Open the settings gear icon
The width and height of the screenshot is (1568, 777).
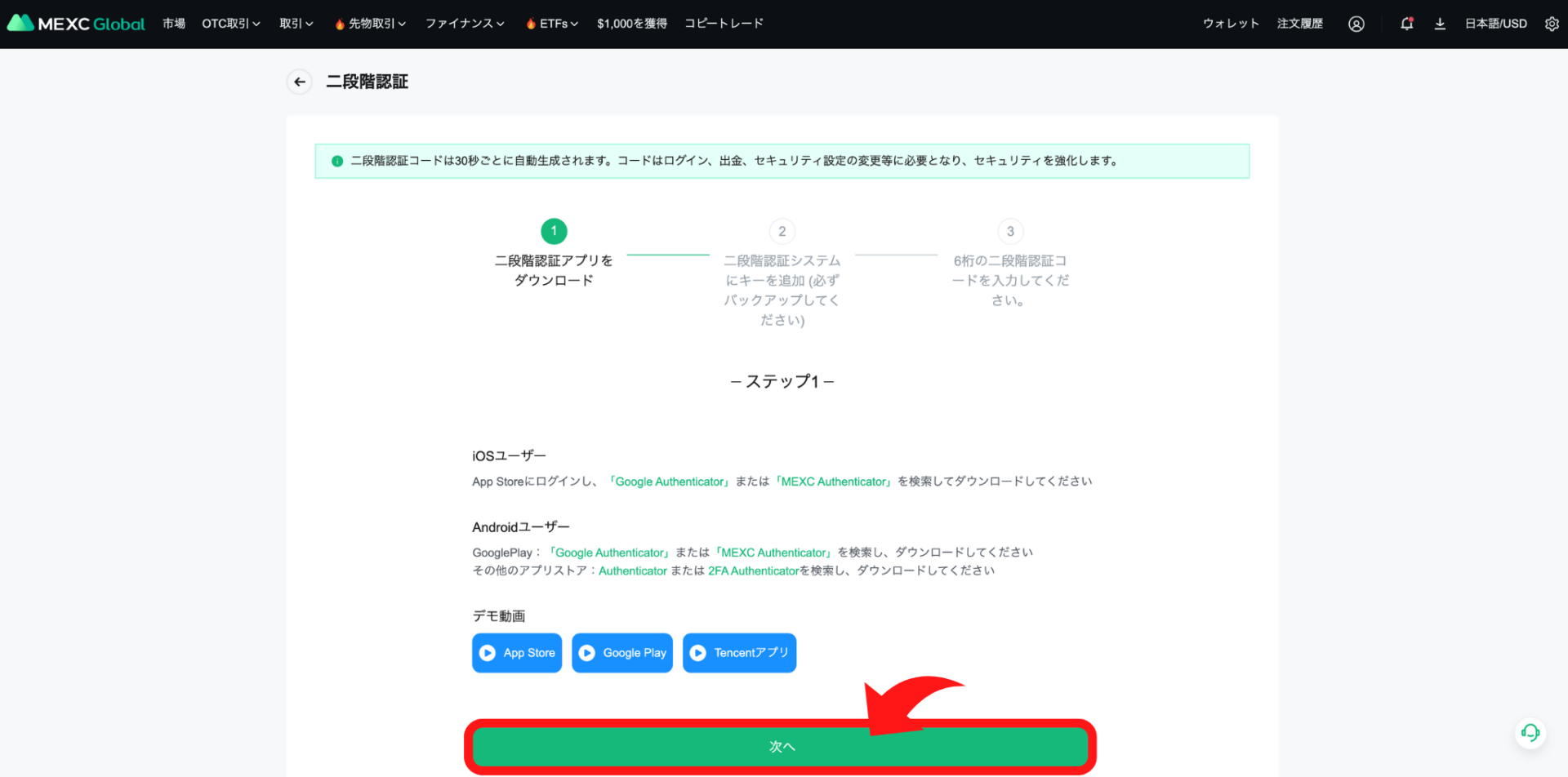click(1552, 24)
